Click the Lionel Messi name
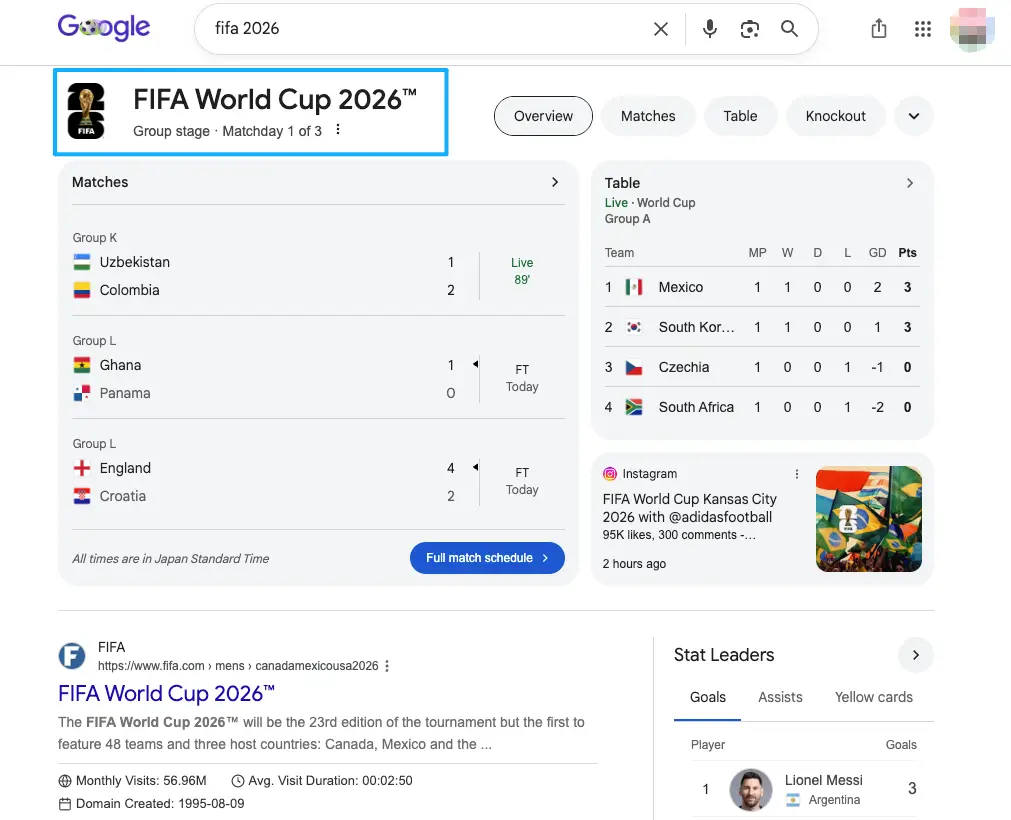The height and width of the screenshot is (820, 1011). 823,780
